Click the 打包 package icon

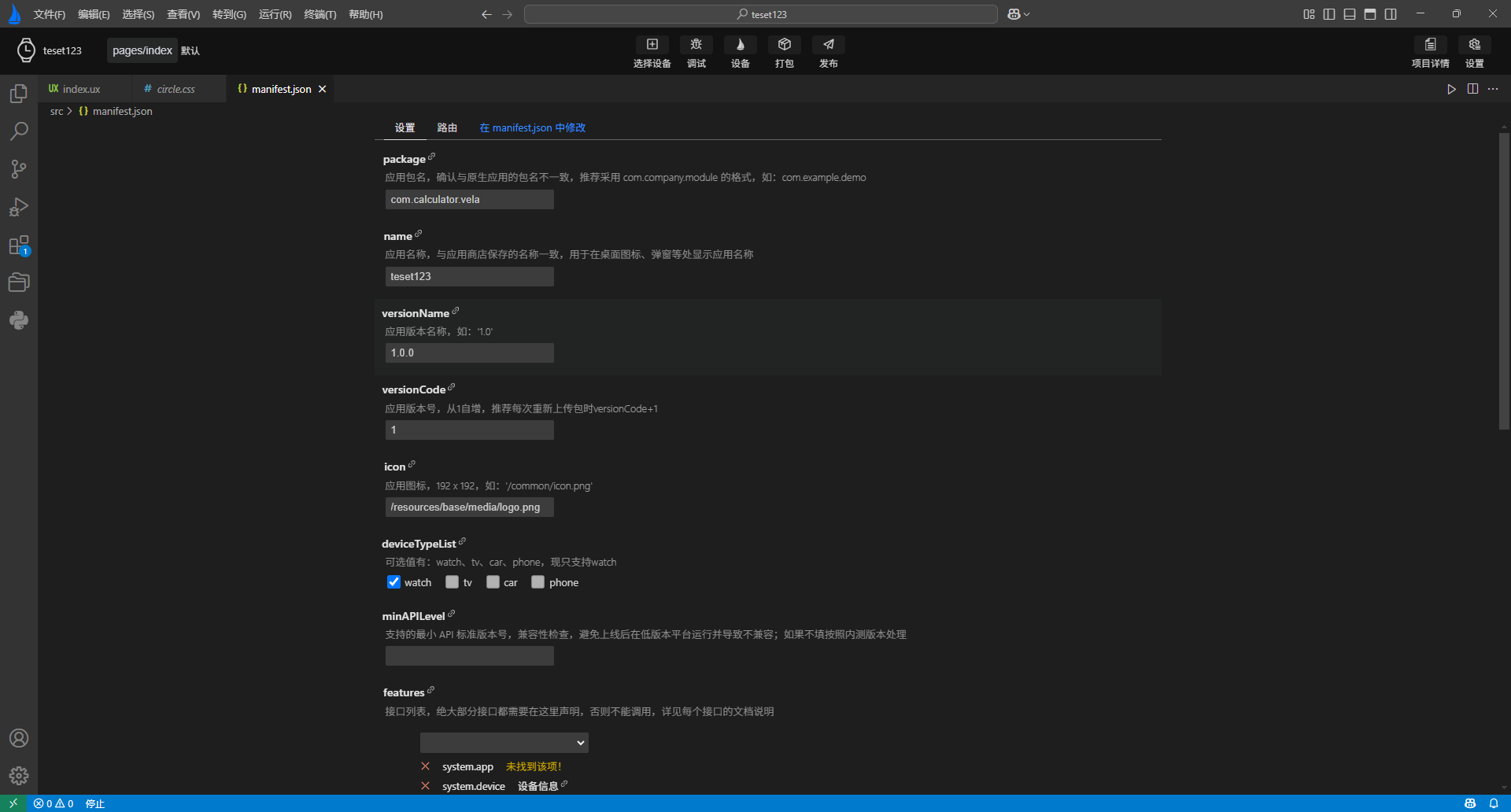coord(784,45)
